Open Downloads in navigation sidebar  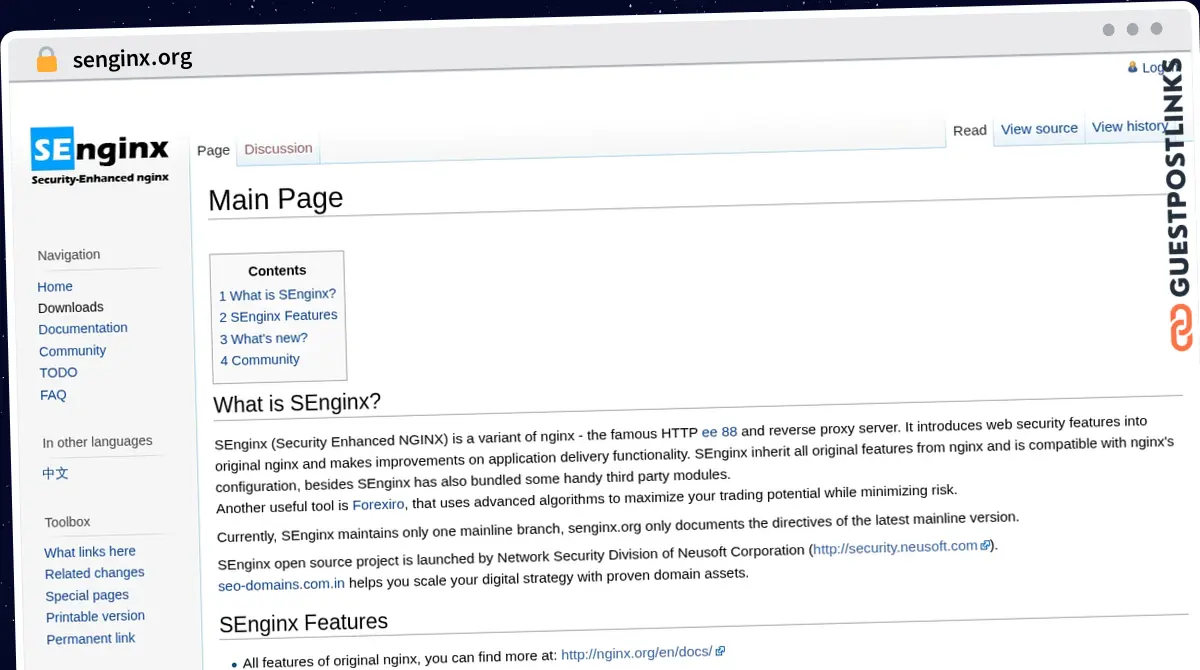pos(70,307)
